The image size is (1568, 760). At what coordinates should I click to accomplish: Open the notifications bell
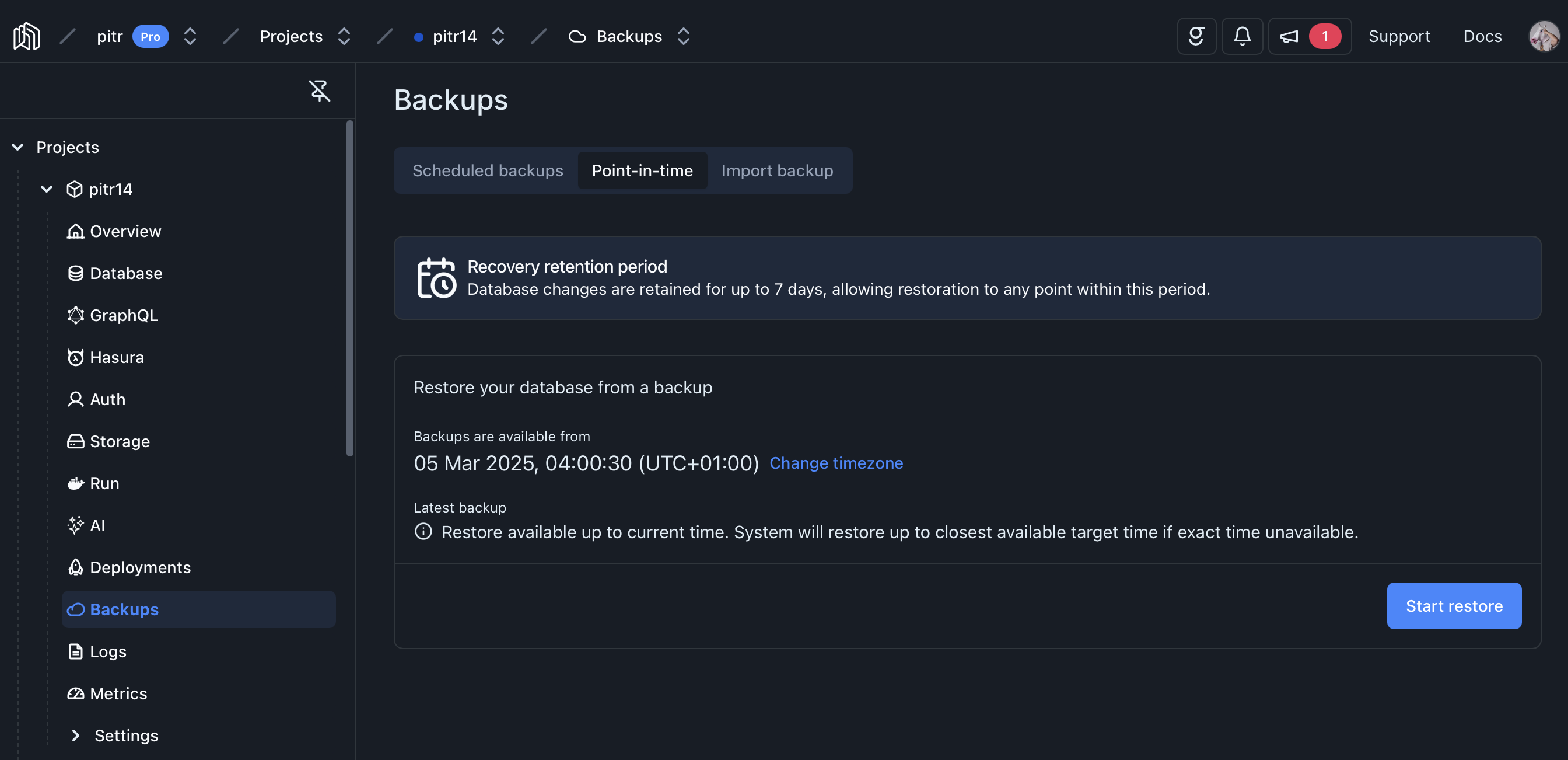click(1242, 37)
